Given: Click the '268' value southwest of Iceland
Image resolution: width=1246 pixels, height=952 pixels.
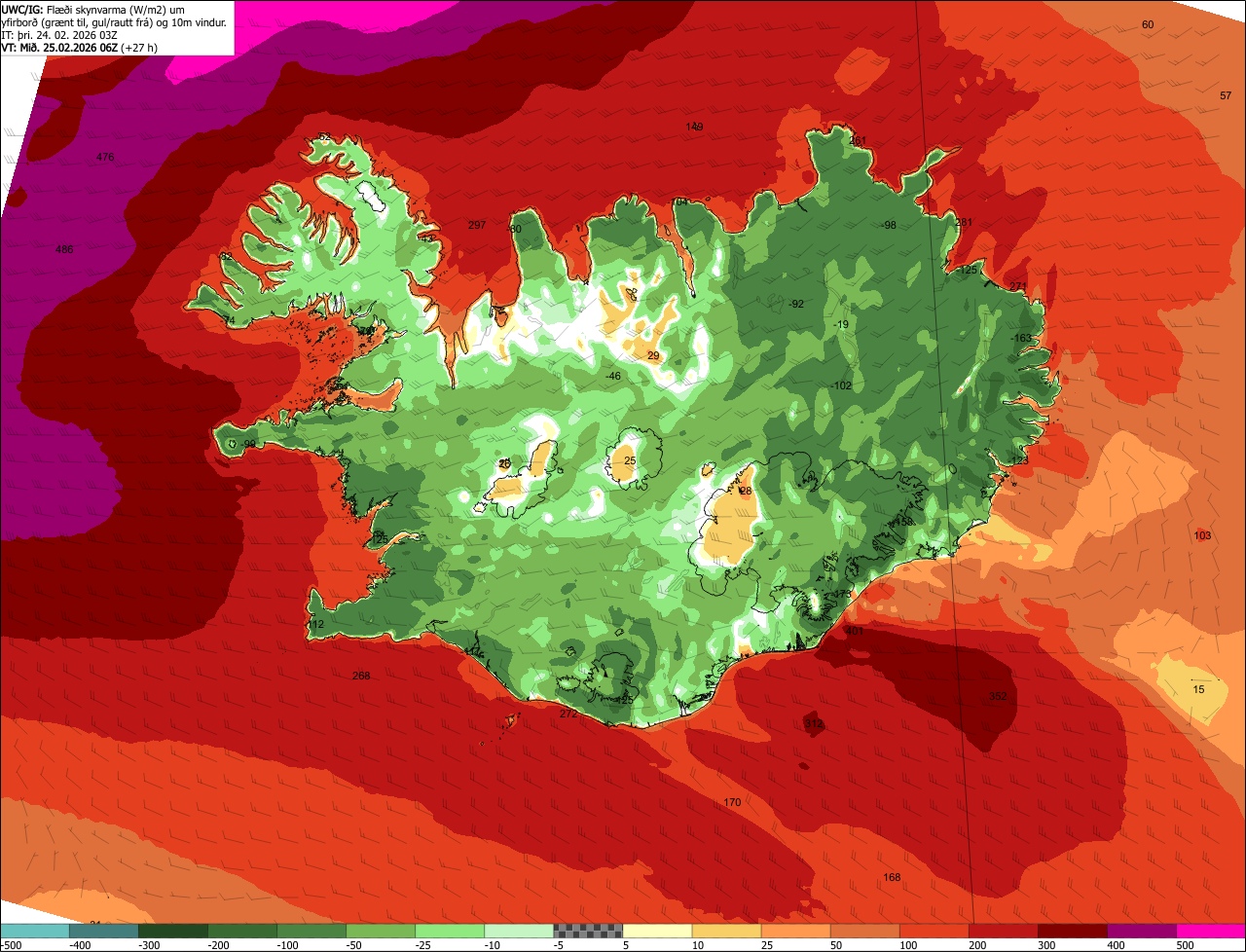Looking at the screenshot, I should pos(361,677).
